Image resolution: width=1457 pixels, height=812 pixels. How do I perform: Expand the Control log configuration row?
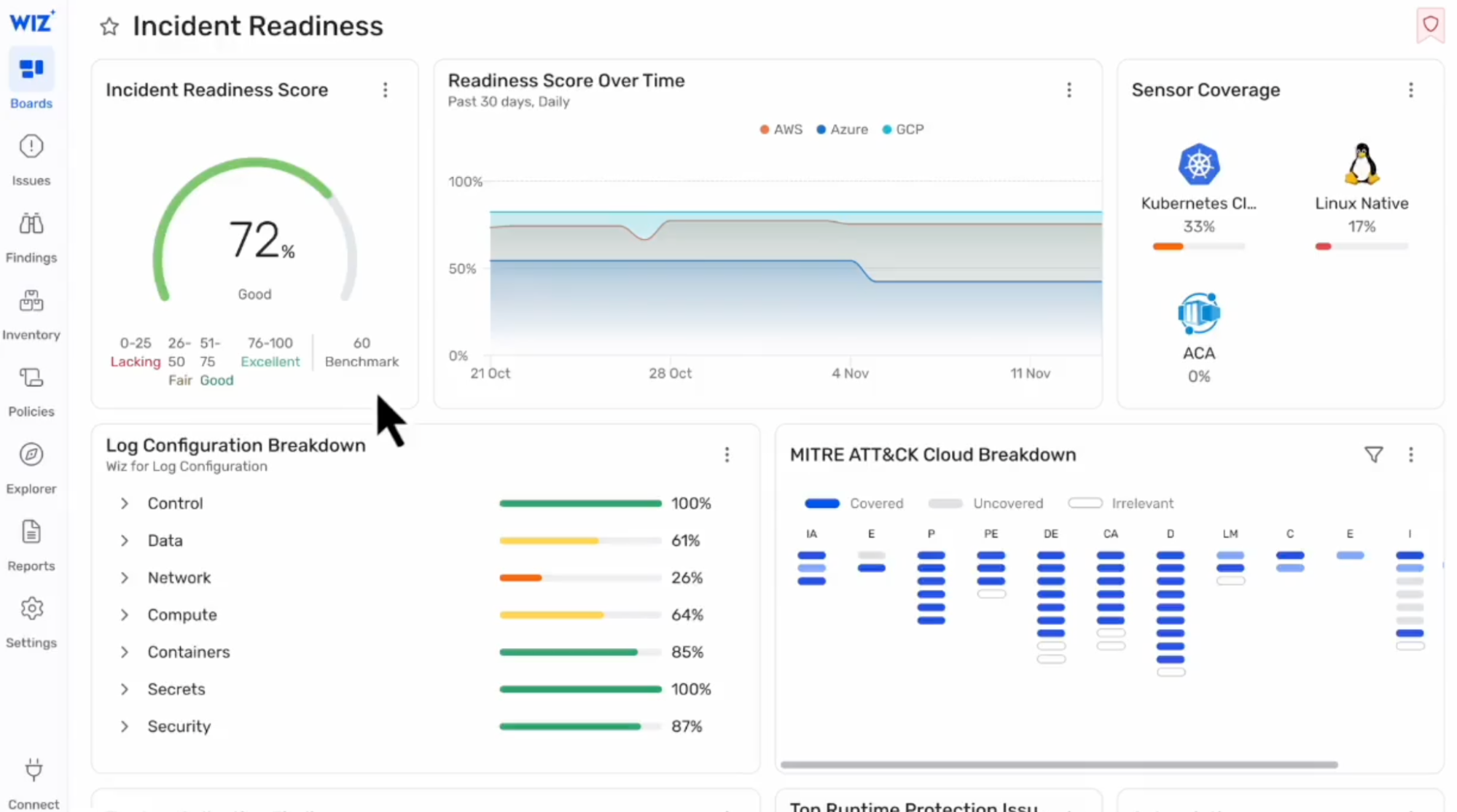point(125,504)
